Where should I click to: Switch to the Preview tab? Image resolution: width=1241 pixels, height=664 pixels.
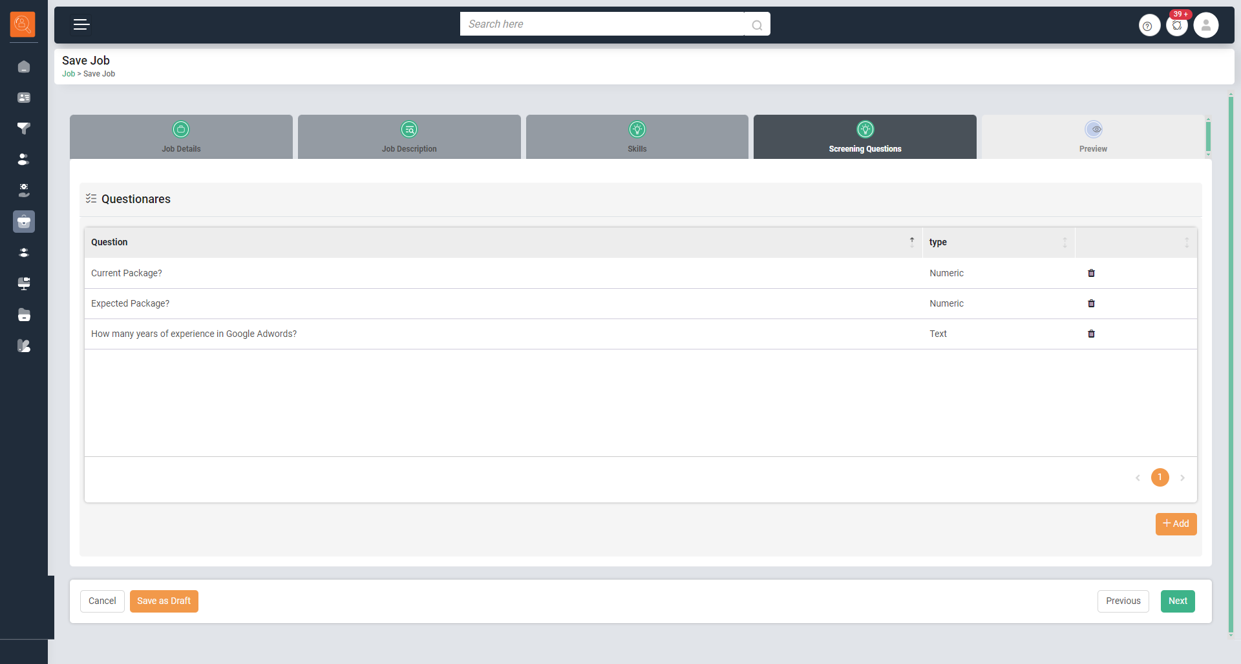pyautogui.click(x=1093, y=137)
